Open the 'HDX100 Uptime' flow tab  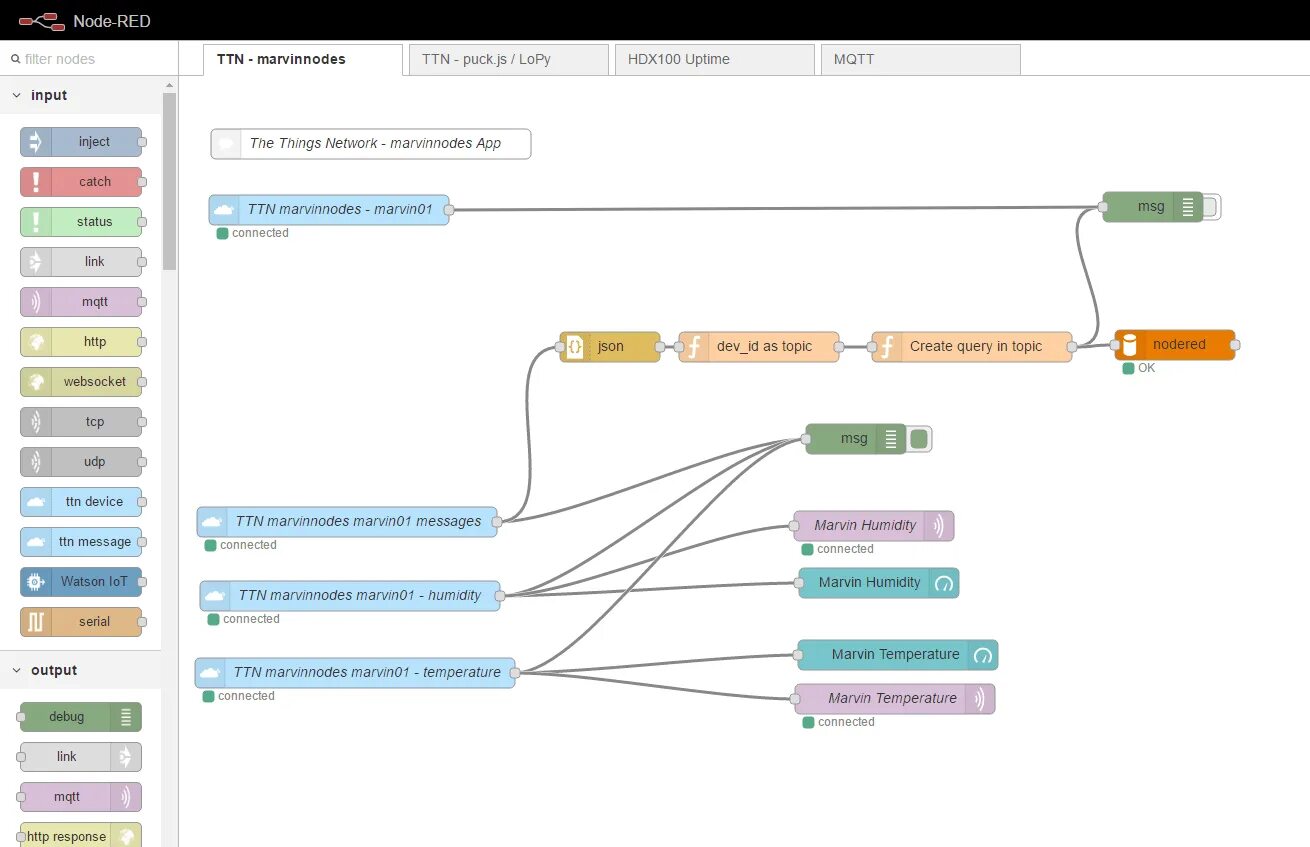click(715, 59)
